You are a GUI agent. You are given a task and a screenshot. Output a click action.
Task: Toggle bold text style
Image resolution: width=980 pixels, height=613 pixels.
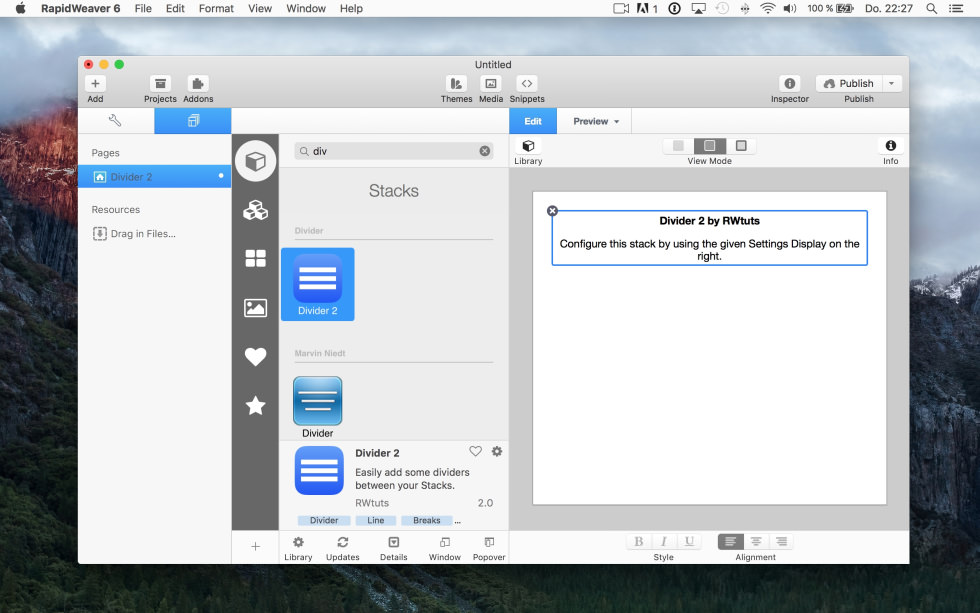point(639,541)
